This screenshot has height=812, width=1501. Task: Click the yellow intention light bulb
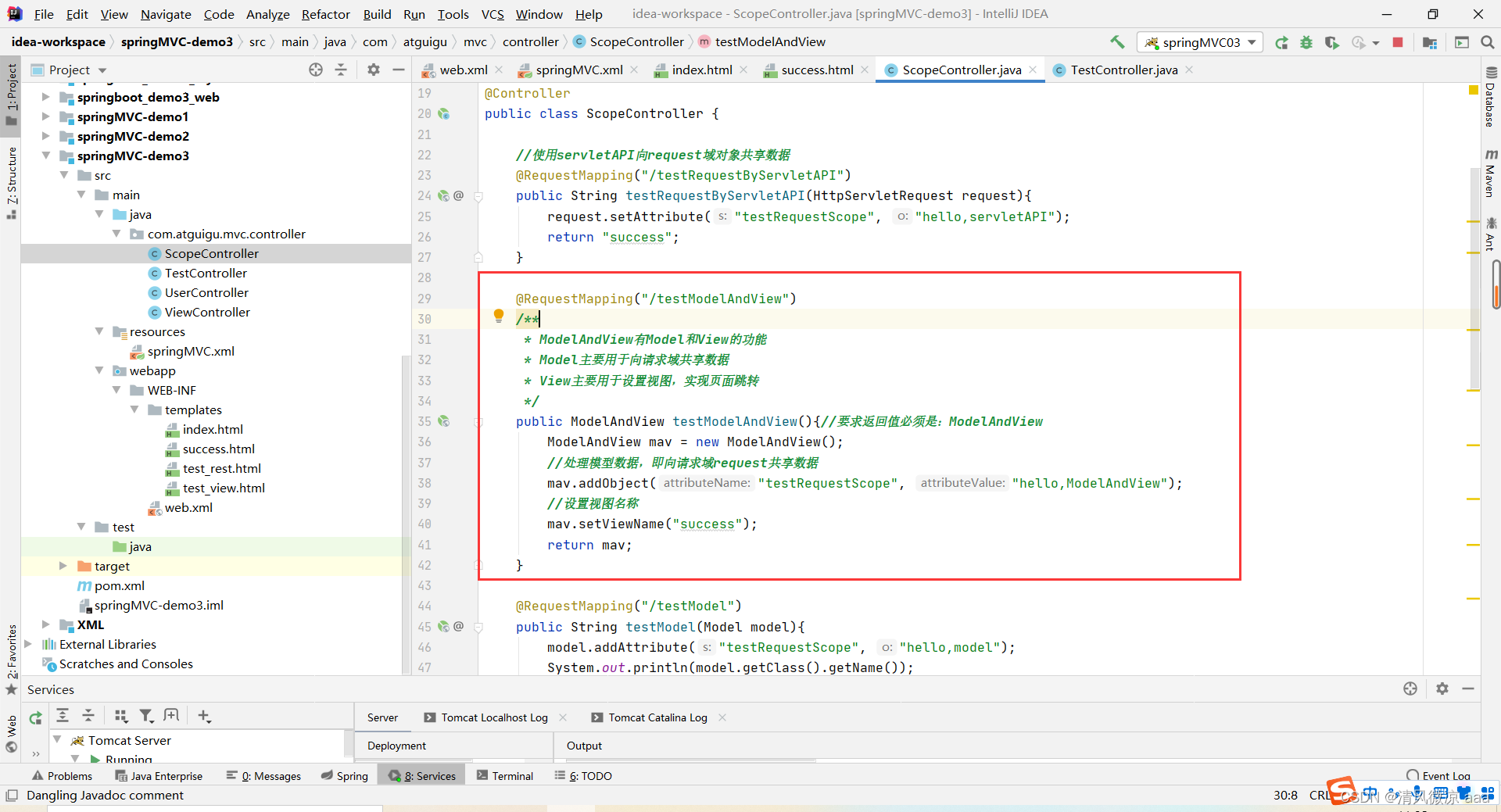[499, 316]
